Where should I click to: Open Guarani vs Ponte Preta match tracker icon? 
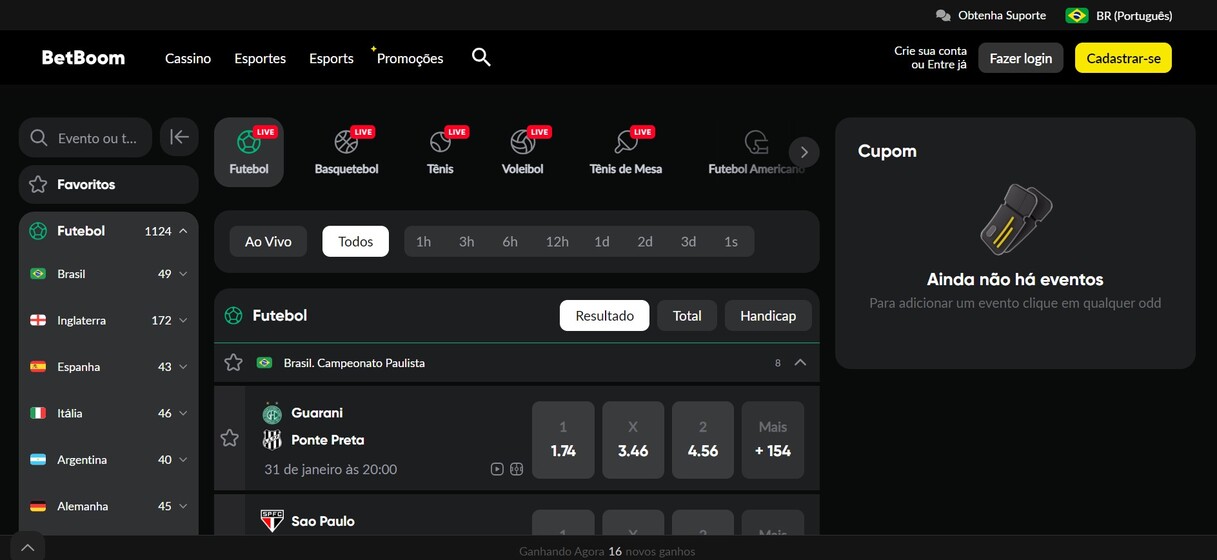click(x=516, y=469)
